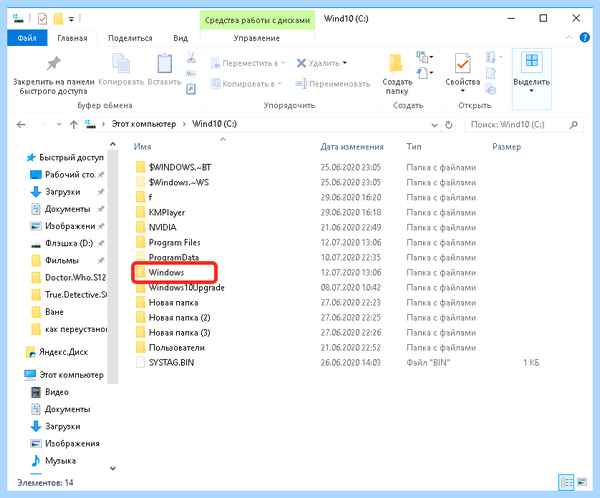Click the Средства работы с дисками tab
The width and height of the screenshot is (600, 498).
(x=257, y=20)
